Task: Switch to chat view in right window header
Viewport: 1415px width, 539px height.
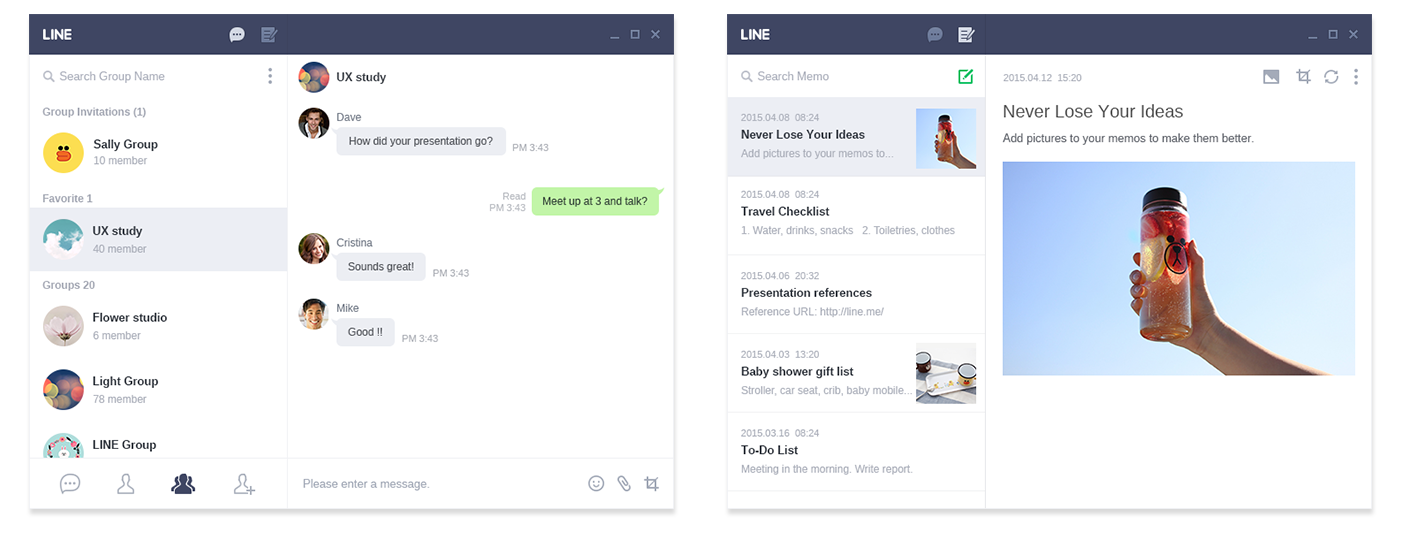Action: 935,34
